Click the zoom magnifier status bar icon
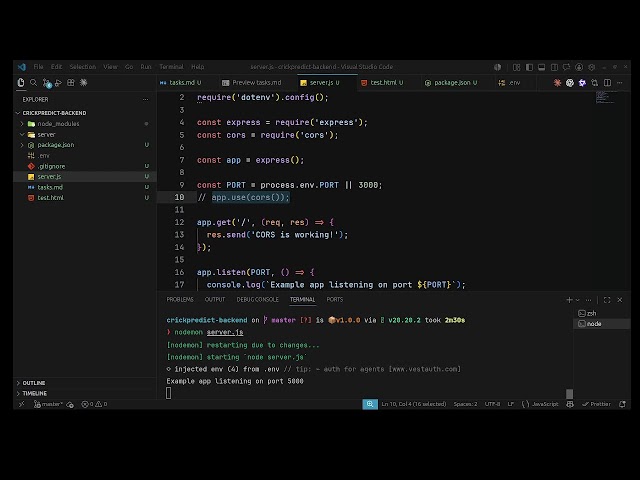Image resolution: width=640 pixels, height=480 pixels. pyautogui.click(x=370, y=404)
